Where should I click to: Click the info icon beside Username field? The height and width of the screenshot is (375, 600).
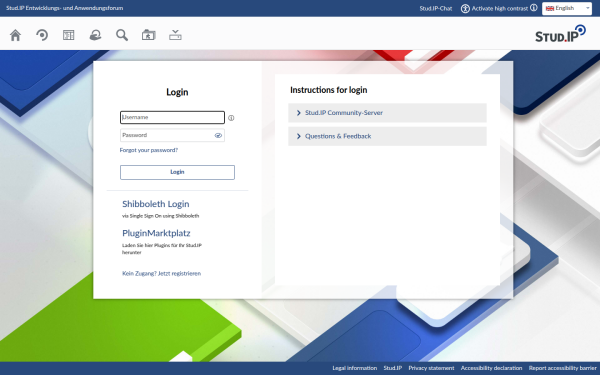click(231, 118)
